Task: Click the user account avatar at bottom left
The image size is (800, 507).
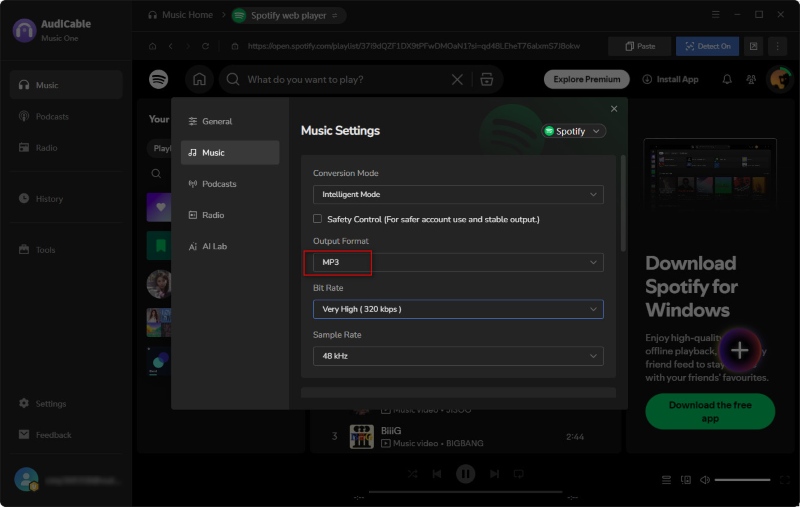Action: point(26,479)
